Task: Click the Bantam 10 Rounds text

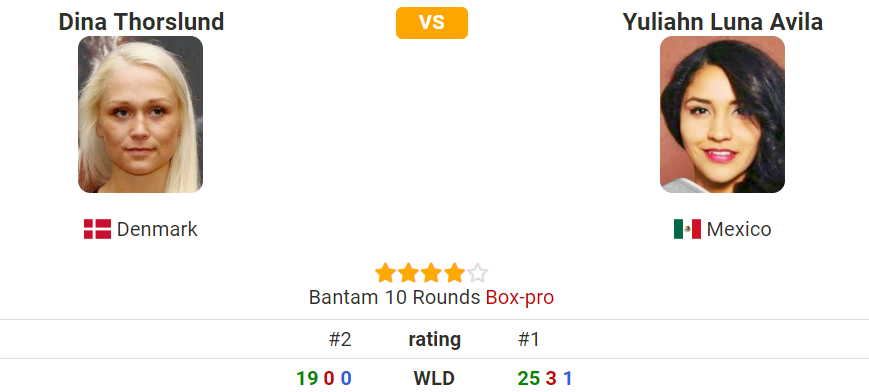Action: pyautogui.click(x=395, y=298)
